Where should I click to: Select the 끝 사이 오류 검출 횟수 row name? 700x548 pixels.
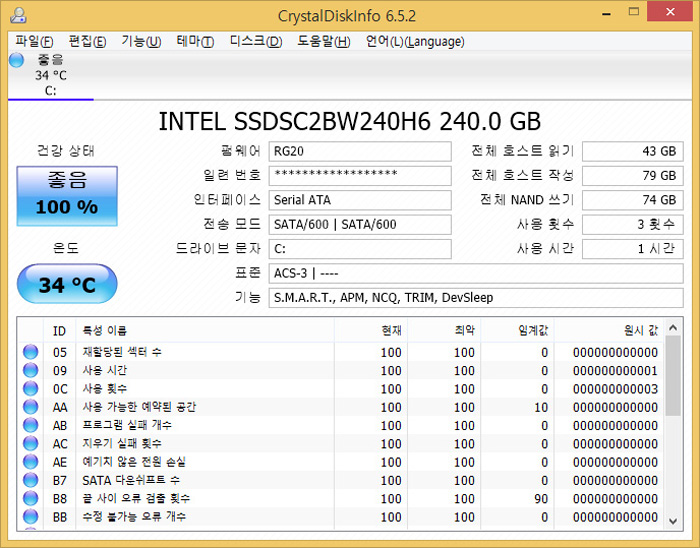(x=136, y=498)
